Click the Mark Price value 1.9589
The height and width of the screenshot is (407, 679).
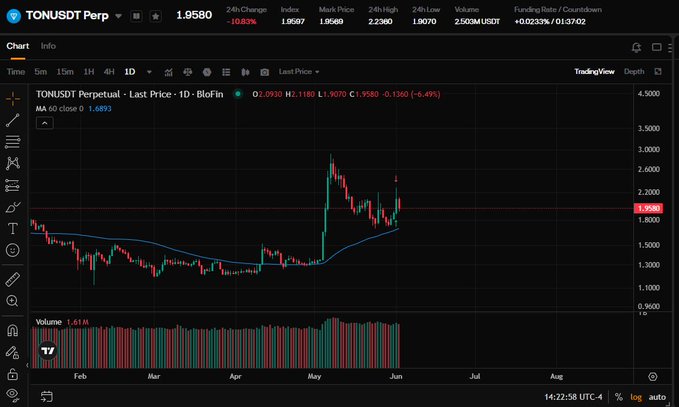331,22
